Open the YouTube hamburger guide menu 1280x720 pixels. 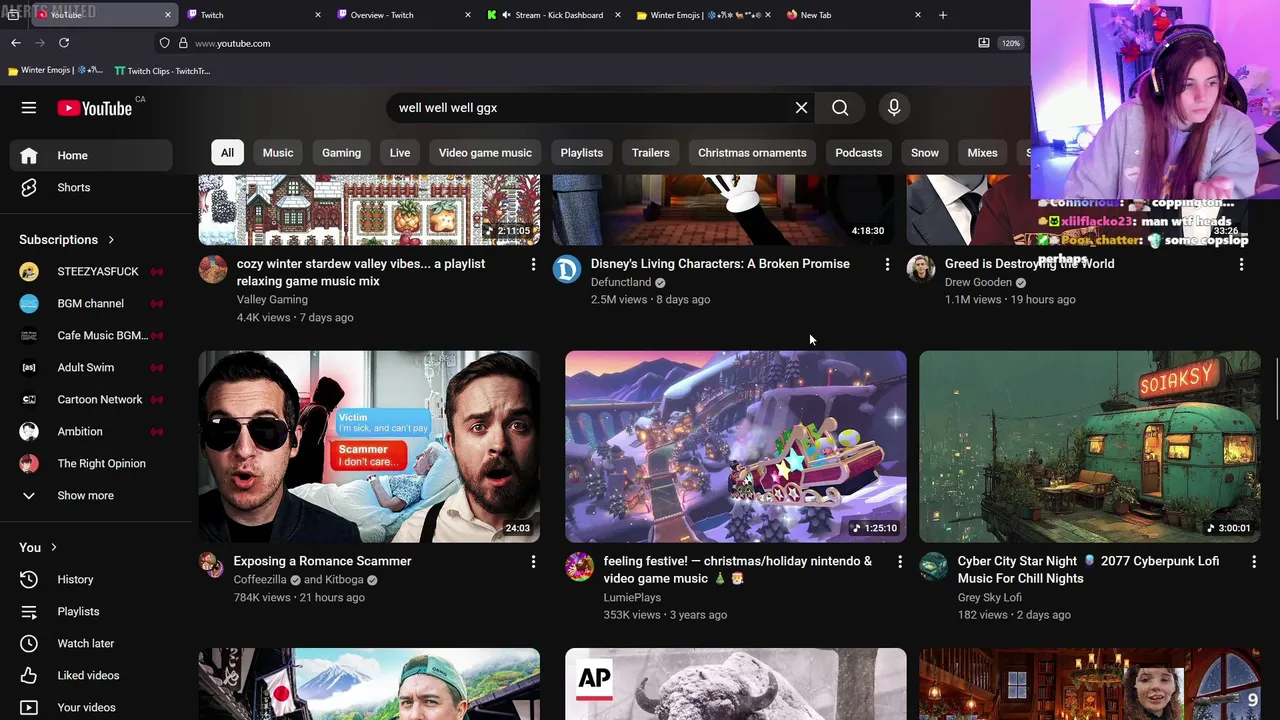click(x=29, y=108)
